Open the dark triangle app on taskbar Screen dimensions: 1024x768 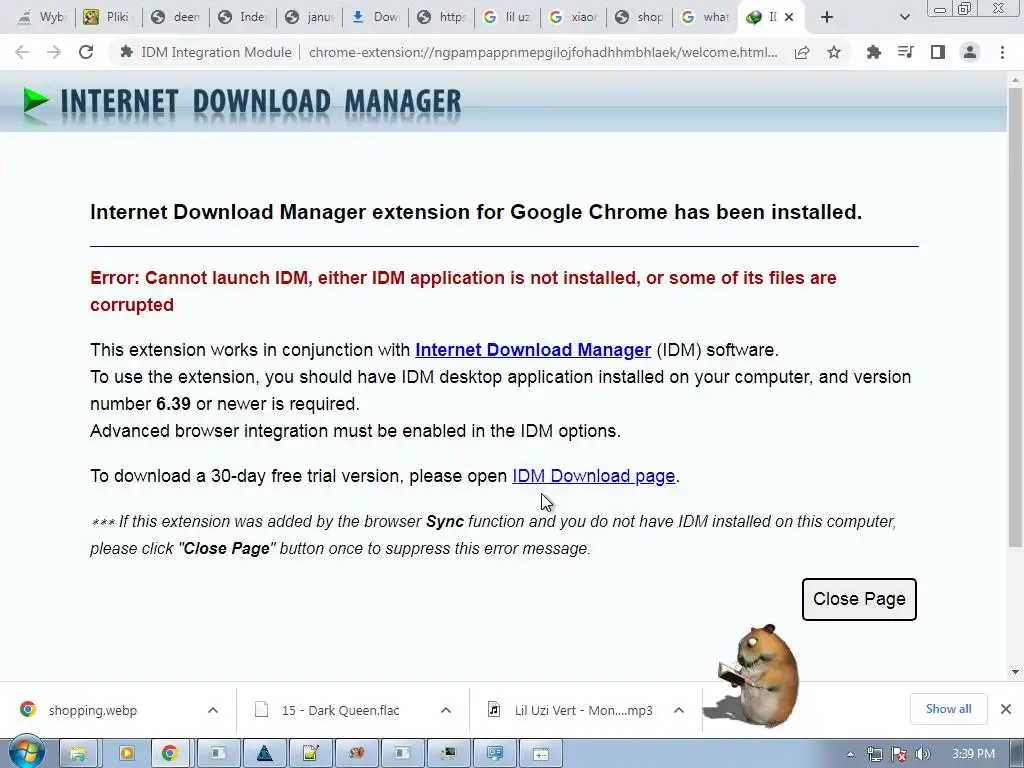click(264, 754)
